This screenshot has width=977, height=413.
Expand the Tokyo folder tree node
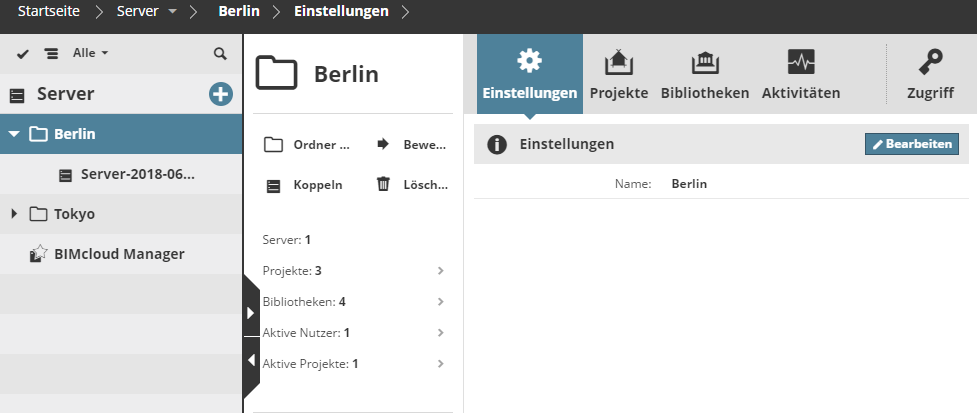[x=14, y=213]
